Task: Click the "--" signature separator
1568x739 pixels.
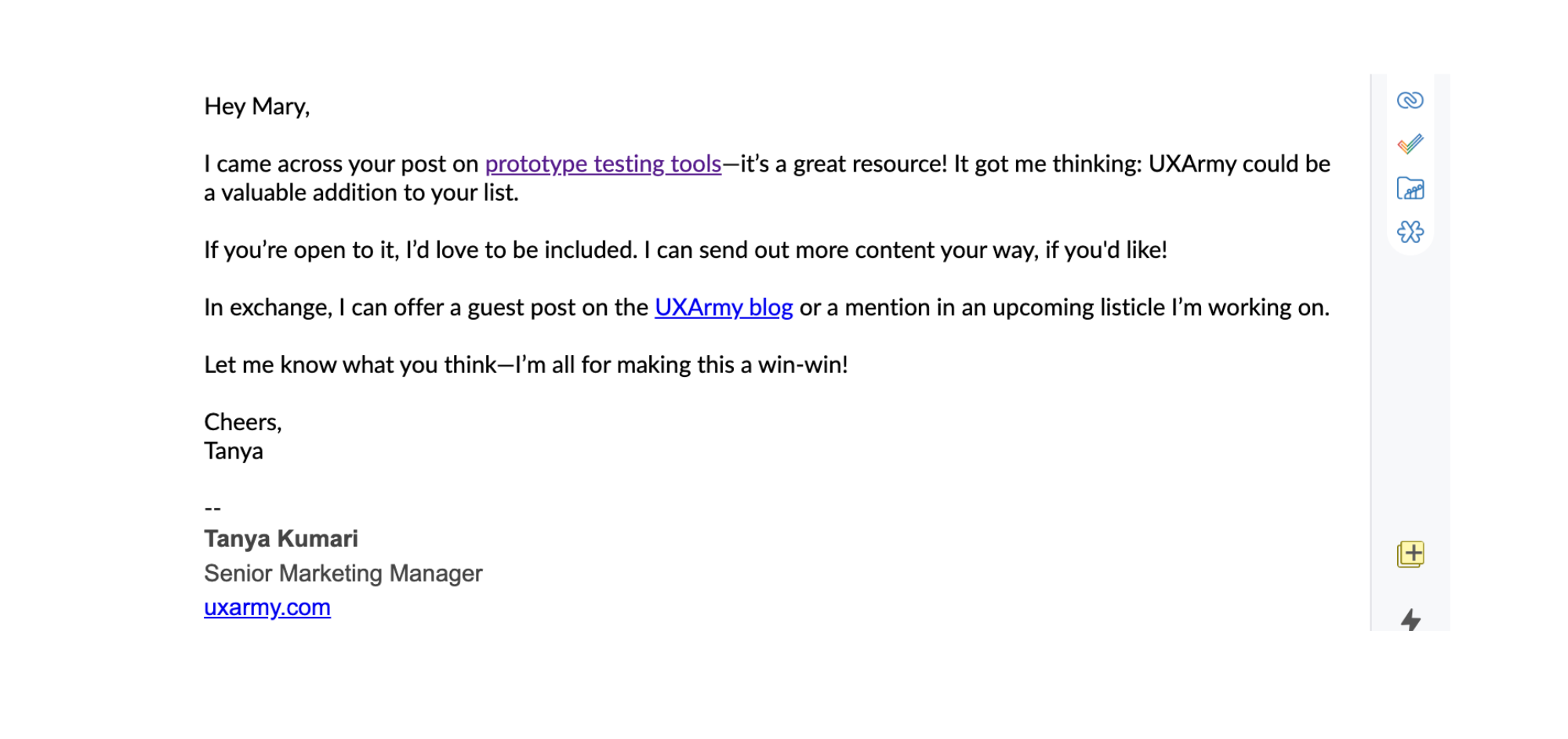Action: pos(212,508)
